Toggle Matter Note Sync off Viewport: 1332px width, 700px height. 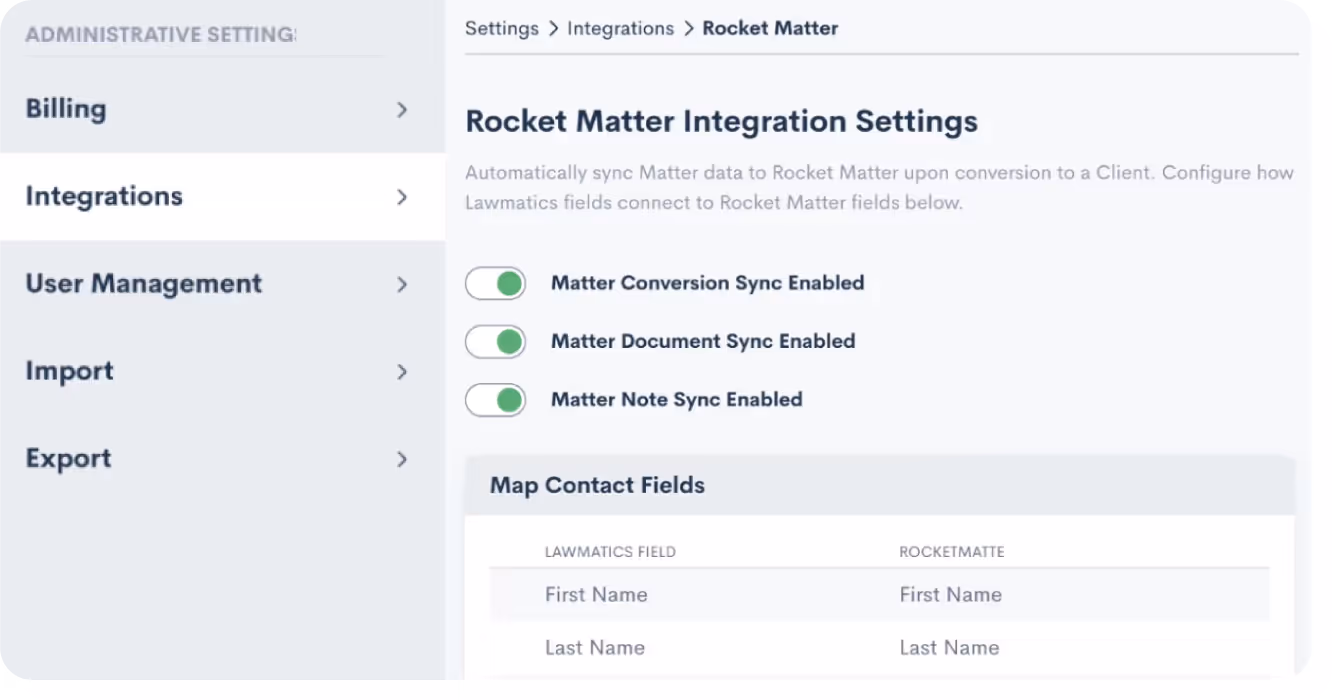click(495, 399)
